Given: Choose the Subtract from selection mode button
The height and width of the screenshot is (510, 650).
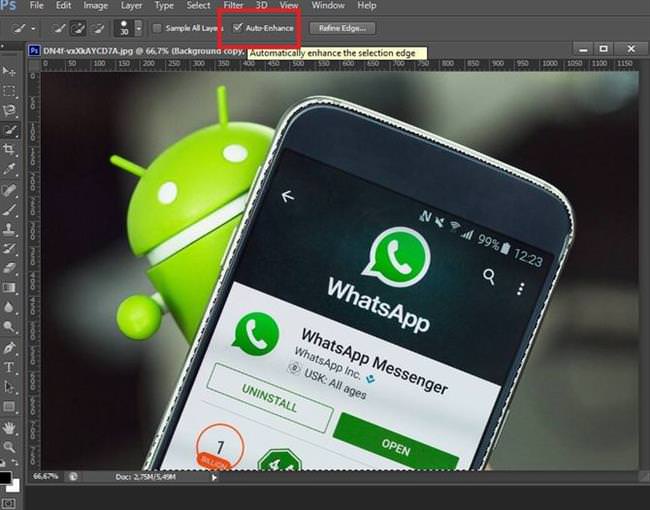Looking at the screenshot, I should tap(97, 28).
